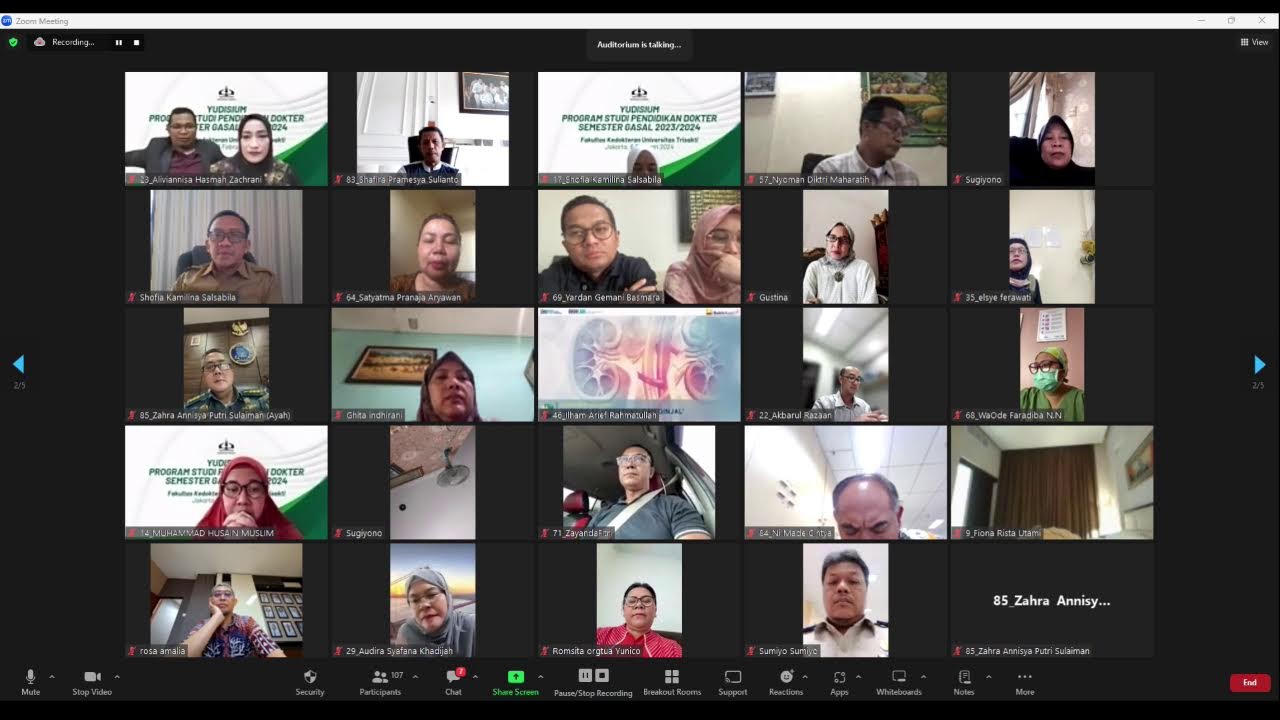Open the Reactions menu
This screenshot has width=1280, height=720.
(786, 681)
